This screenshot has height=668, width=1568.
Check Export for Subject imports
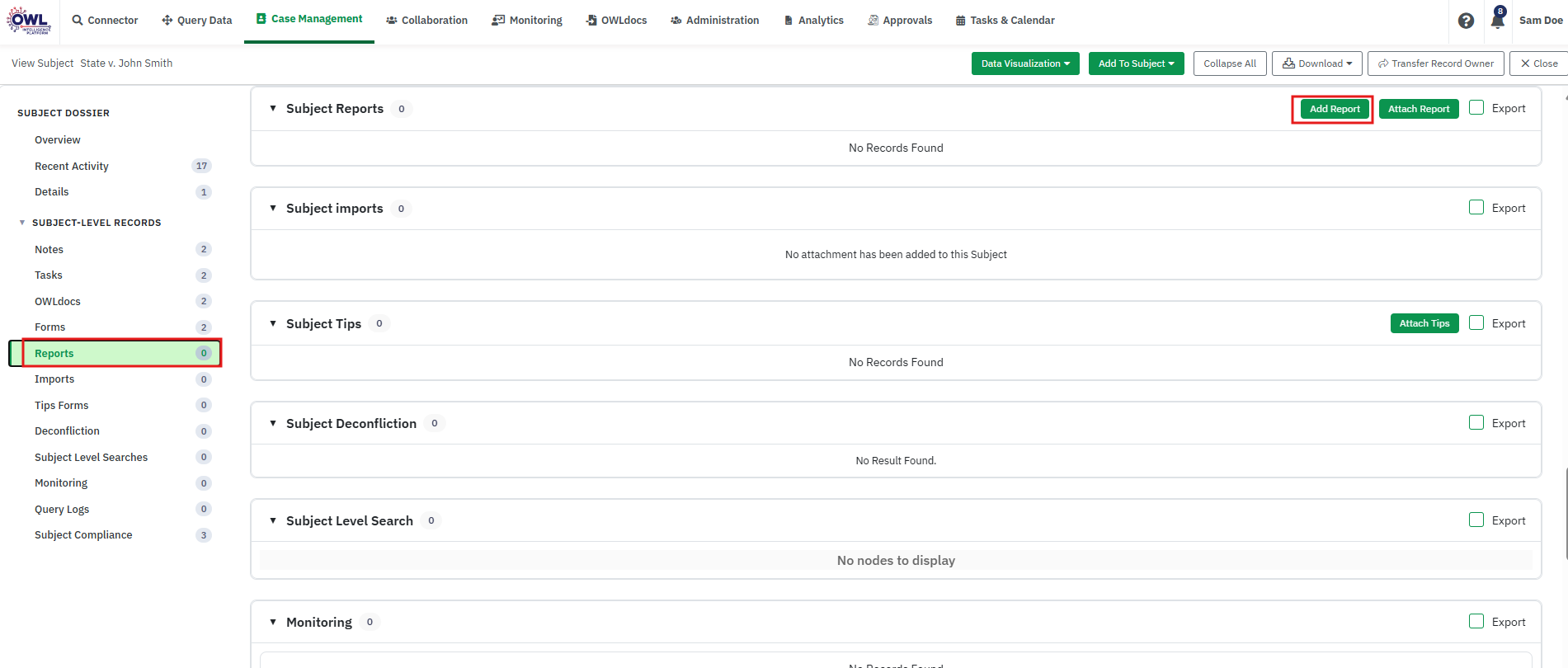pyautogui.click(x=1476, y=208)
